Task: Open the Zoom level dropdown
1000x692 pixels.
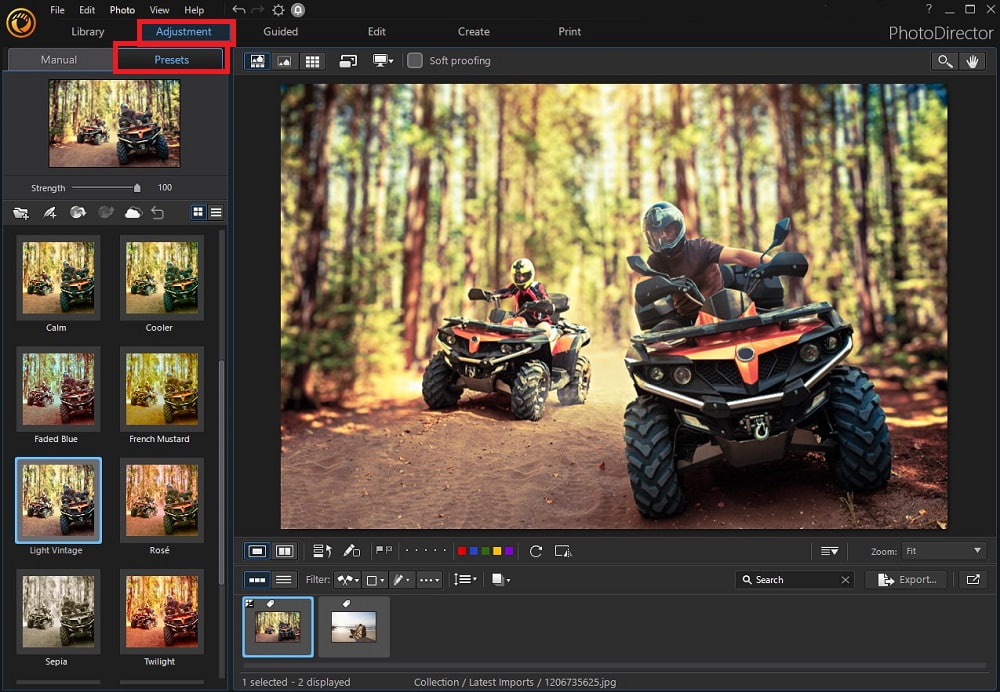Action: [x=944, y=550]
